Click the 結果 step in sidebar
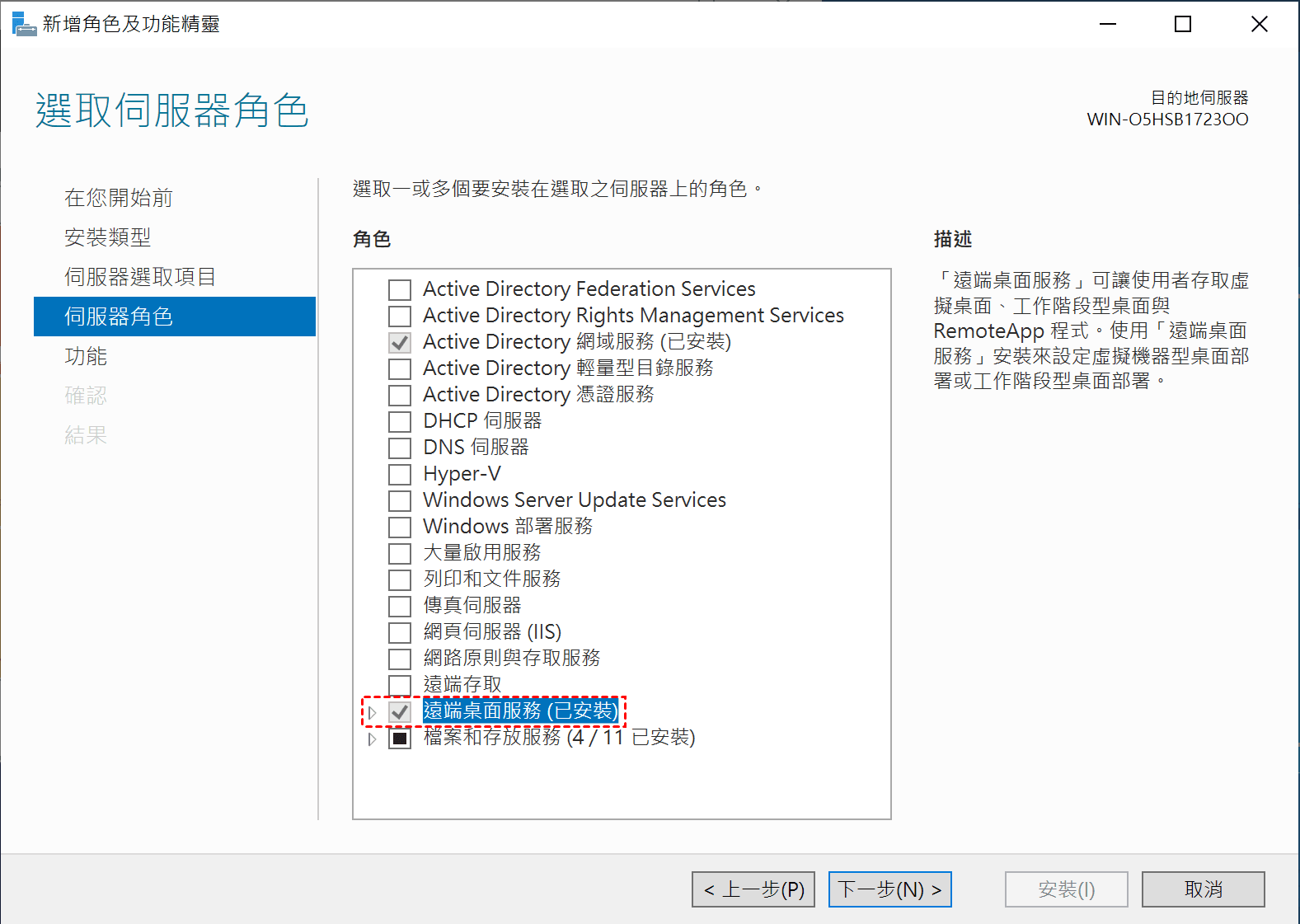Viewport: 1300px width, 924px height. tap(86, 435)
